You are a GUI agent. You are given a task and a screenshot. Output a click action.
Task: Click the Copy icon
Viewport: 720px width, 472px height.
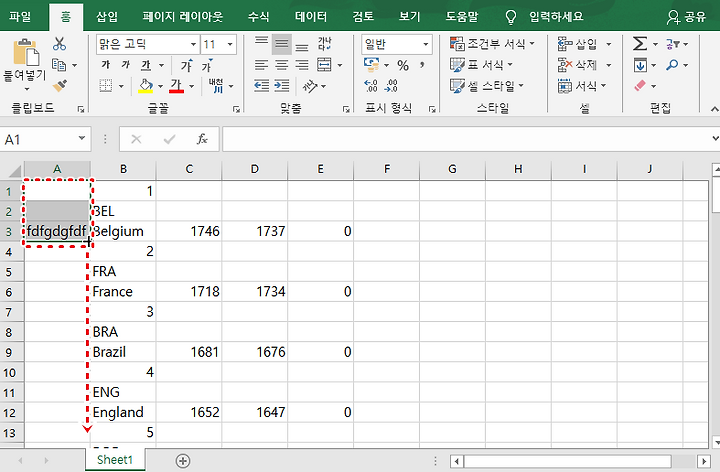59,65
